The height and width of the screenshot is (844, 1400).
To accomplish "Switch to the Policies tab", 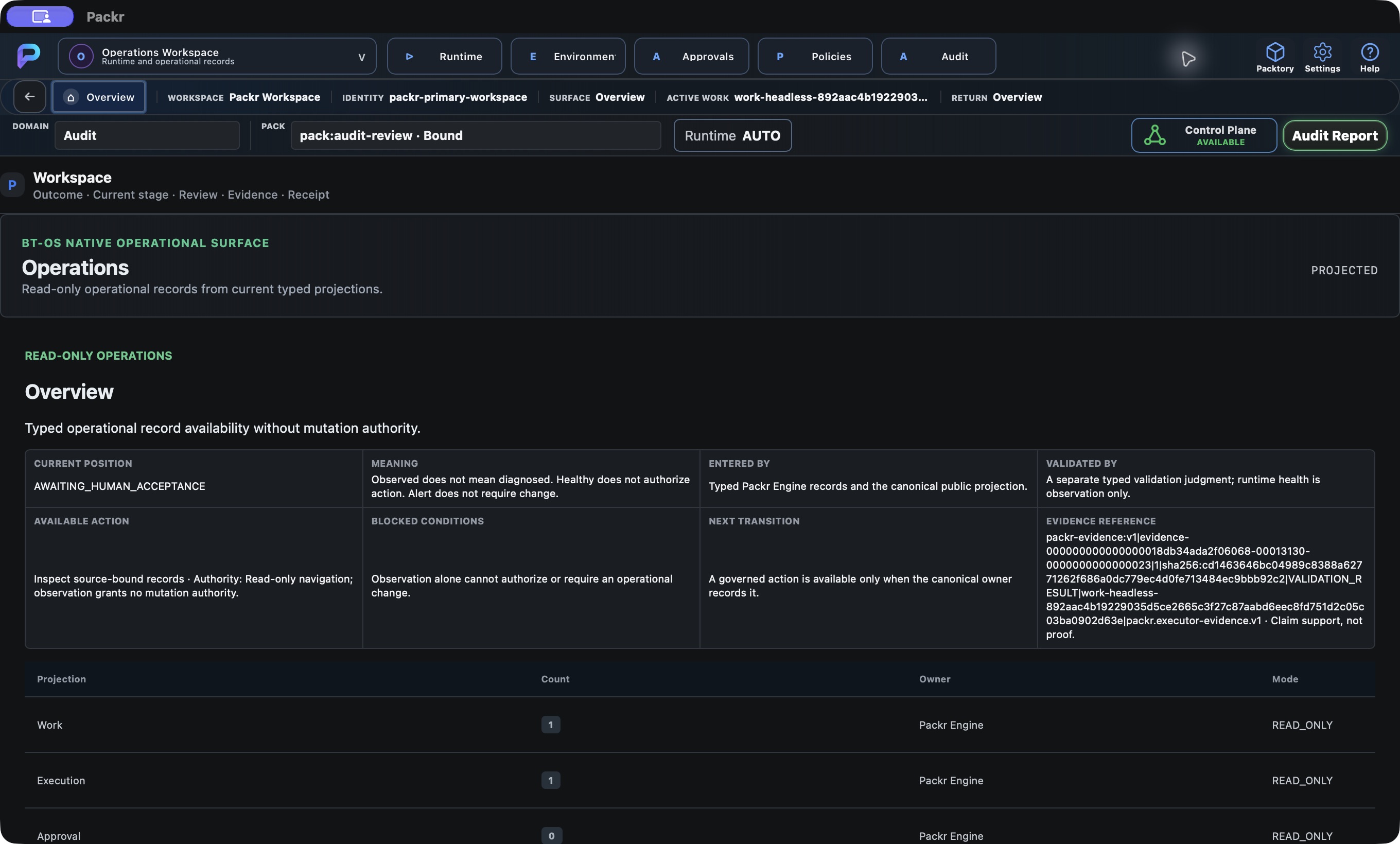I will click(x=815, y=56).
